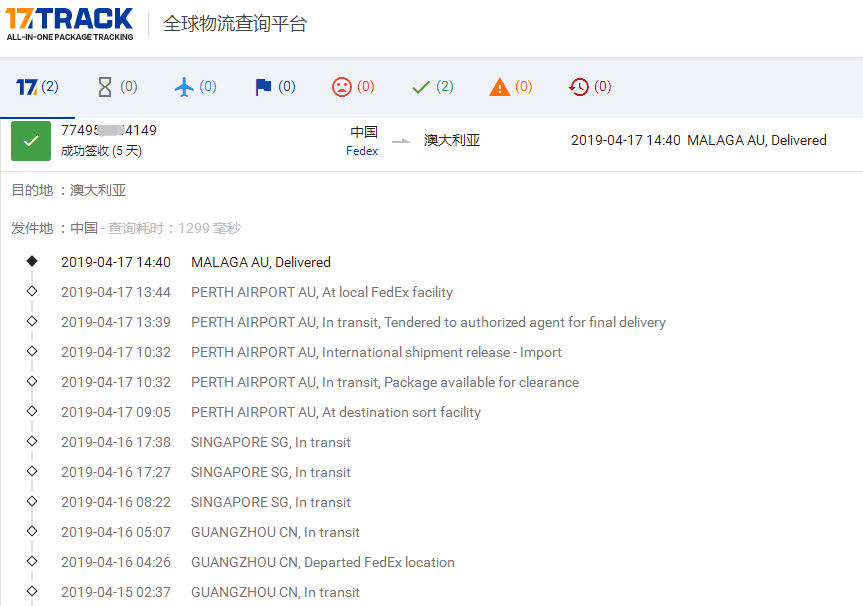The image size is (863, 606).
Task: Filter by the warning triangle Alert status
Action: [511, 87]
